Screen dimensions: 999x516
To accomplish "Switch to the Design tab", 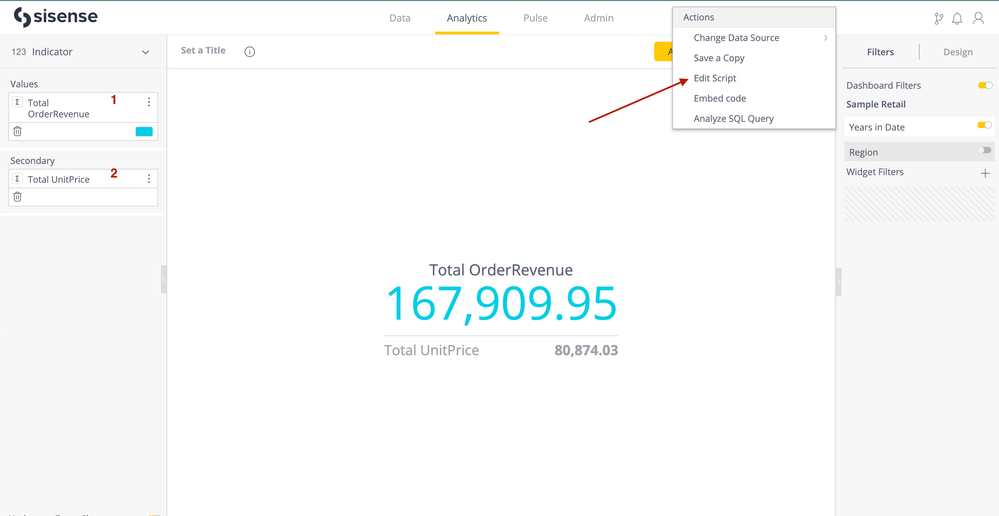I will [957, 52].
